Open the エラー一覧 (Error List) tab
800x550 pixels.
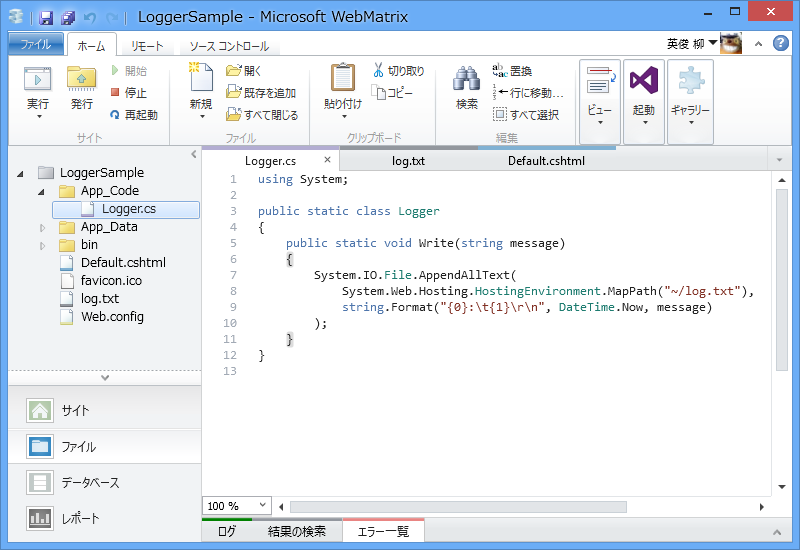pyautogui.click(x=383, y=531)
